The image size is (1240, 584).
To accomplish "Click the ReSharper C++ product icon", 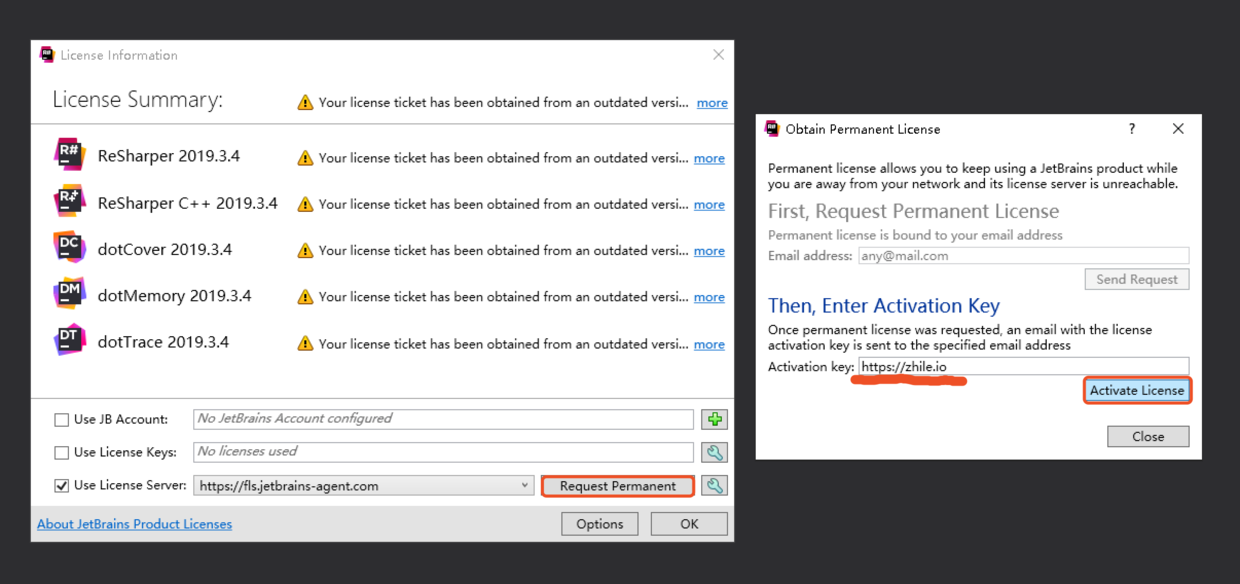I will (69, 203).
